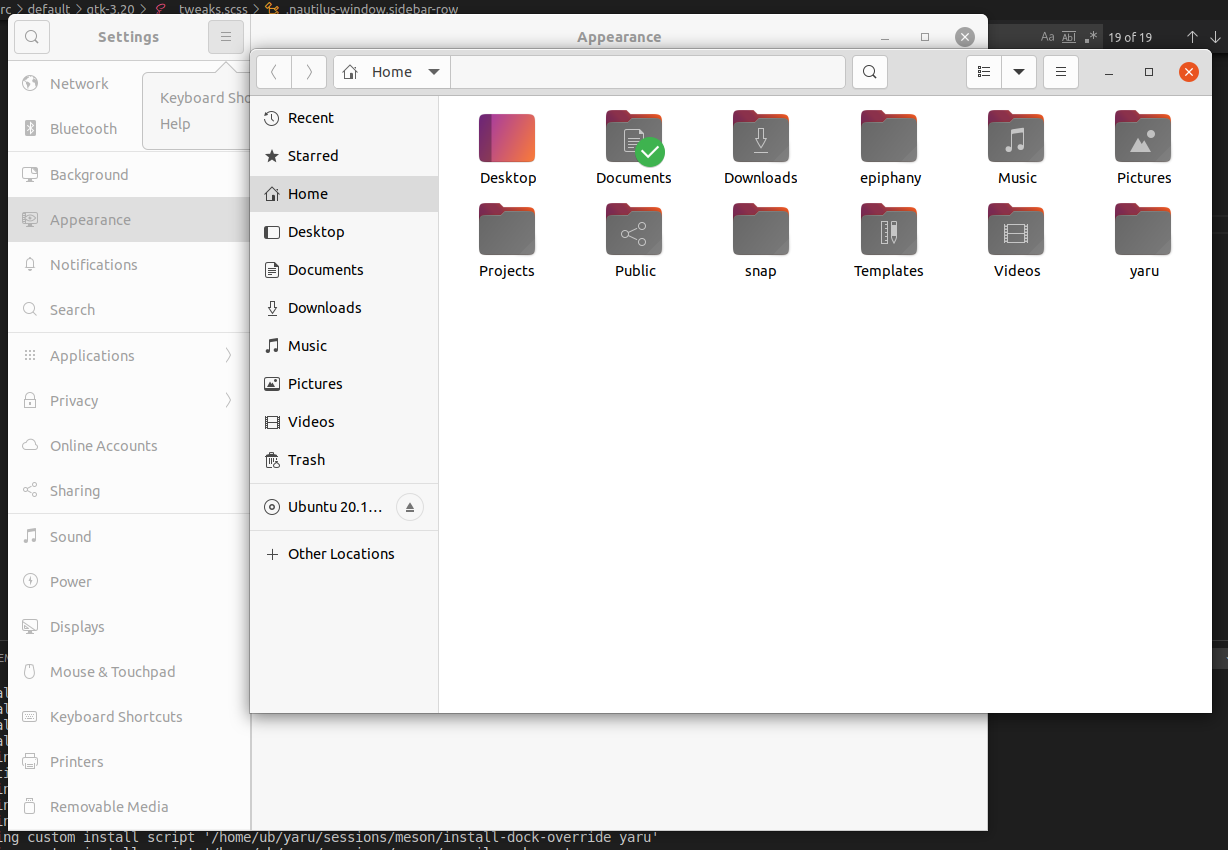Open Printers panel in Settings
The width and height of the screenshot is (1228, 850).
tap(129, 762)
